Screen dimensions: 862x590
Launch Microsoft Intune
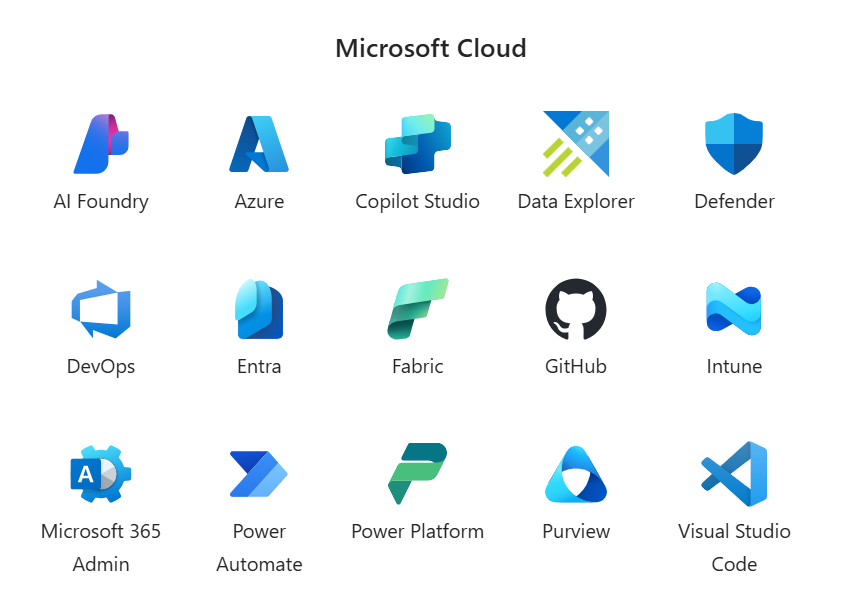pyautogui.click(x=734, y=308)
